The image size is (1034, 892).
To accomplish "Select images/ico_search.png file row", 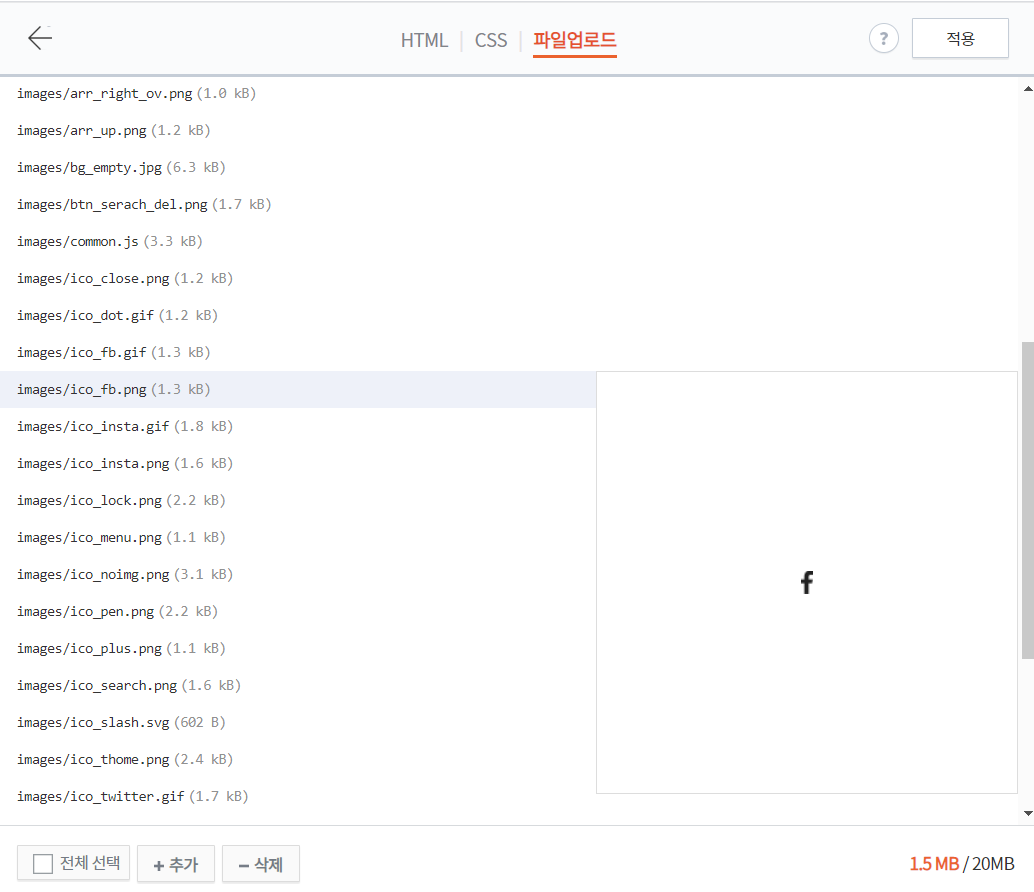I will (298, 684).
